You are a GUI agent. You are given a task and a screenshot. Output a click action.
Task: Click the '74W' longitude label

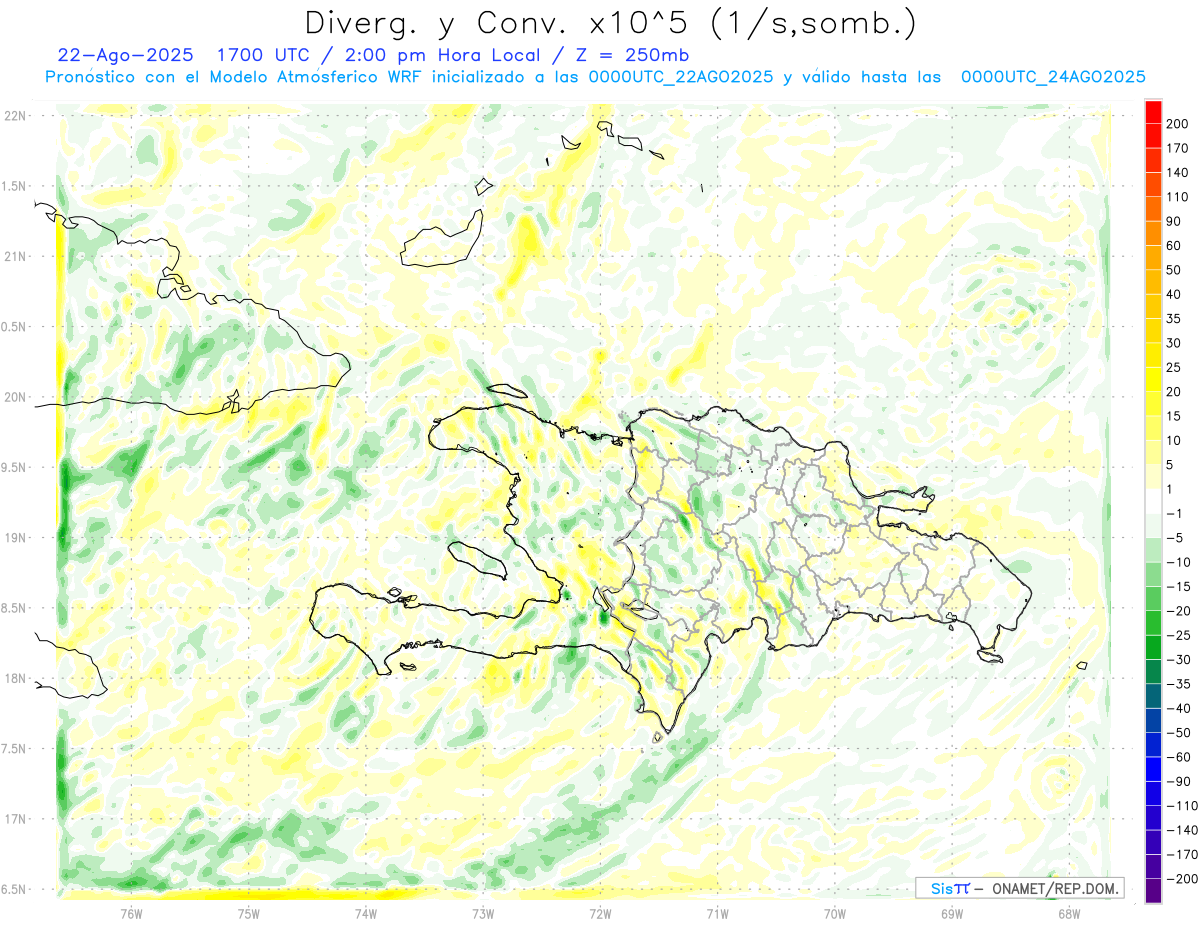(x=365, y=913)
